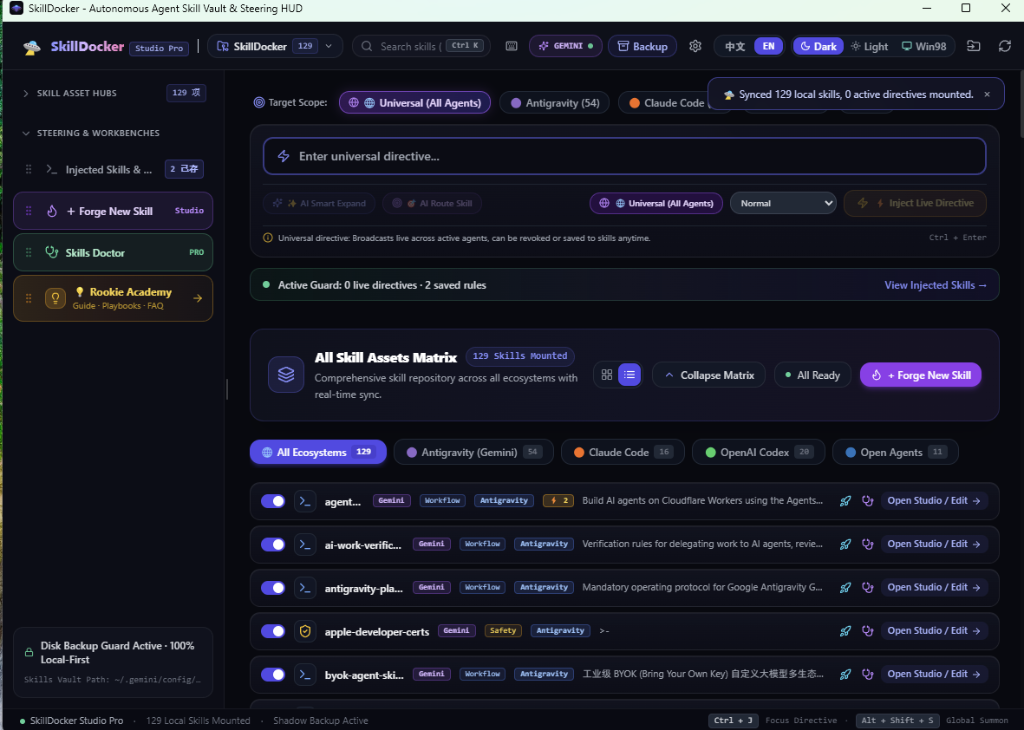This screenshot has width=1024, height=730.
Task: Click the stethoscope icon in the agent... row
Action: (x=867, y=501)
